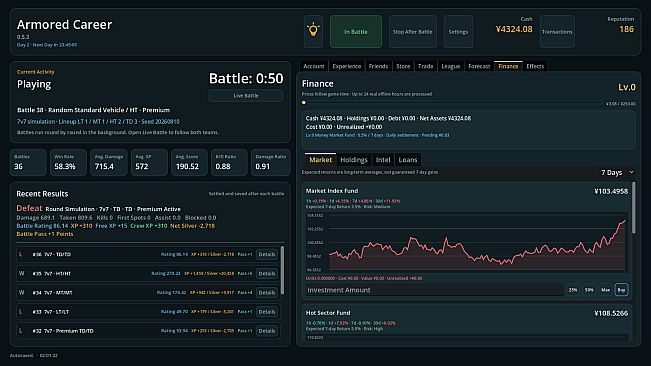Select the Finance tab

point(508,66)
